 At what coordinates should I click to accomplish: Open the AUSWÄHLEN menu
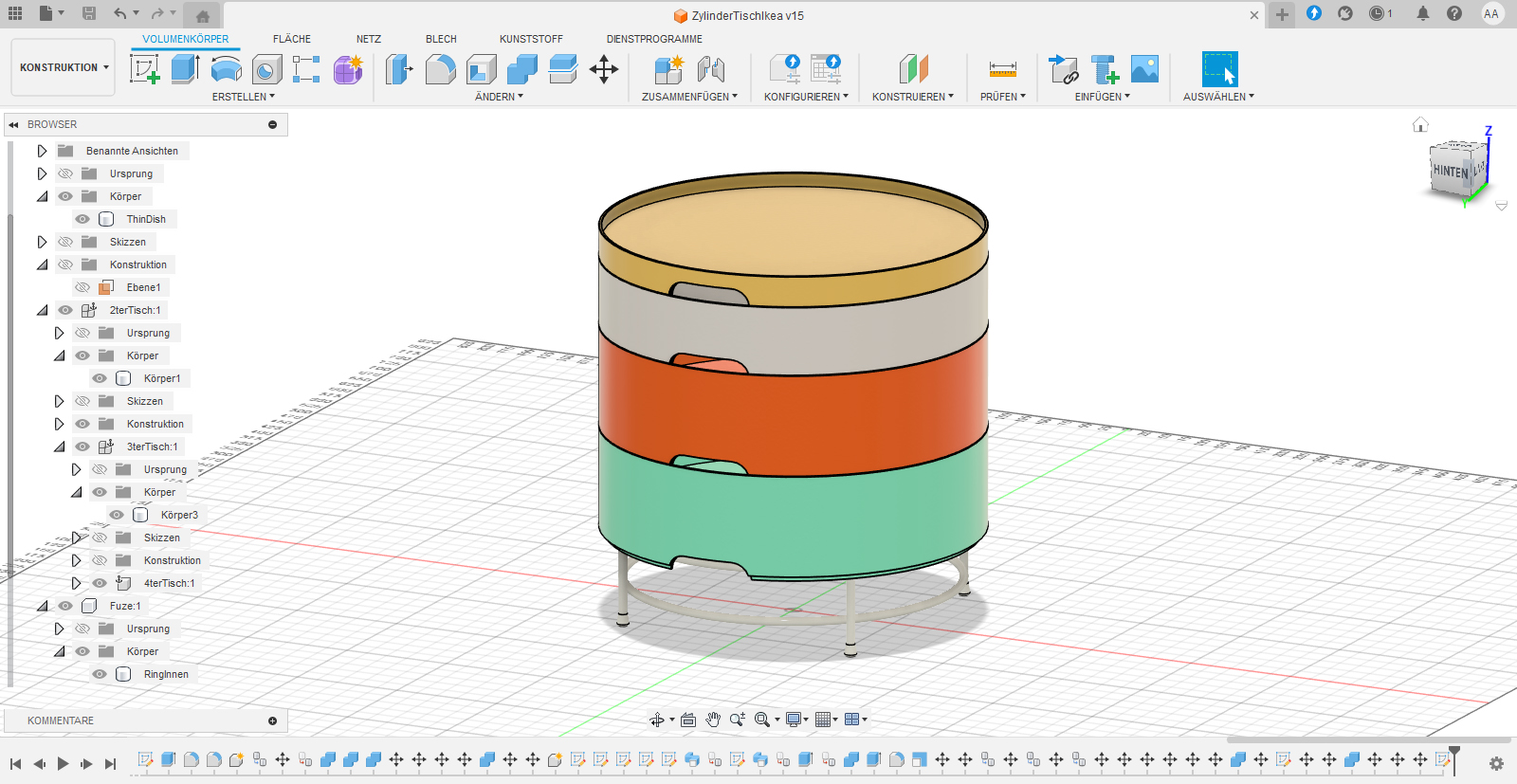tap(1218, 97)
